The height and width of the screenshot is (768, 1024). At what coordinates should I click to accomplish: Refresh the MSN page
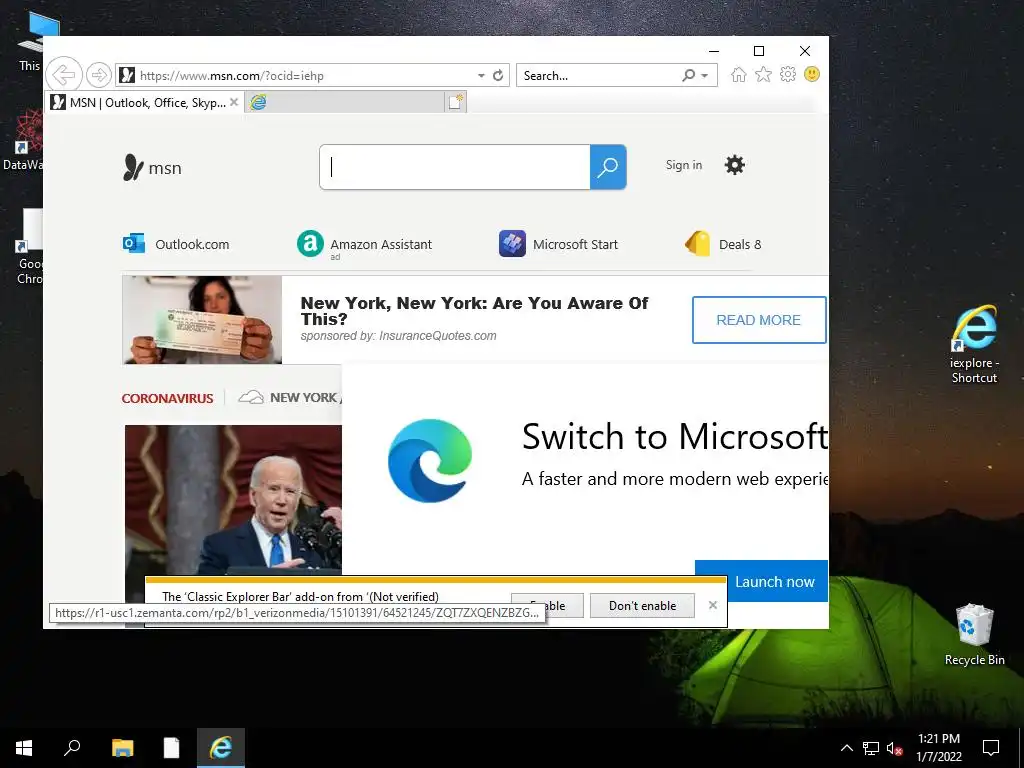click(x=498, y=75)
